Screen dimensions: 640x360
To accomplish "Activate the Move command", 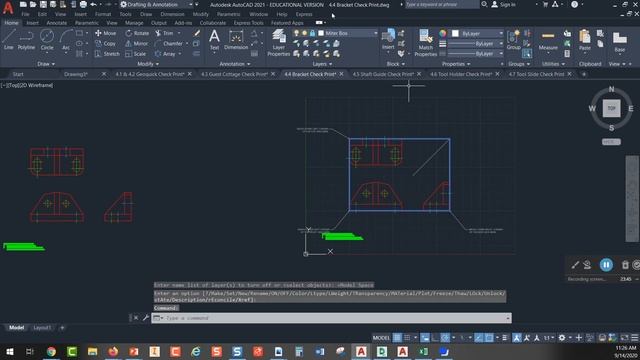I will [105, 33].
